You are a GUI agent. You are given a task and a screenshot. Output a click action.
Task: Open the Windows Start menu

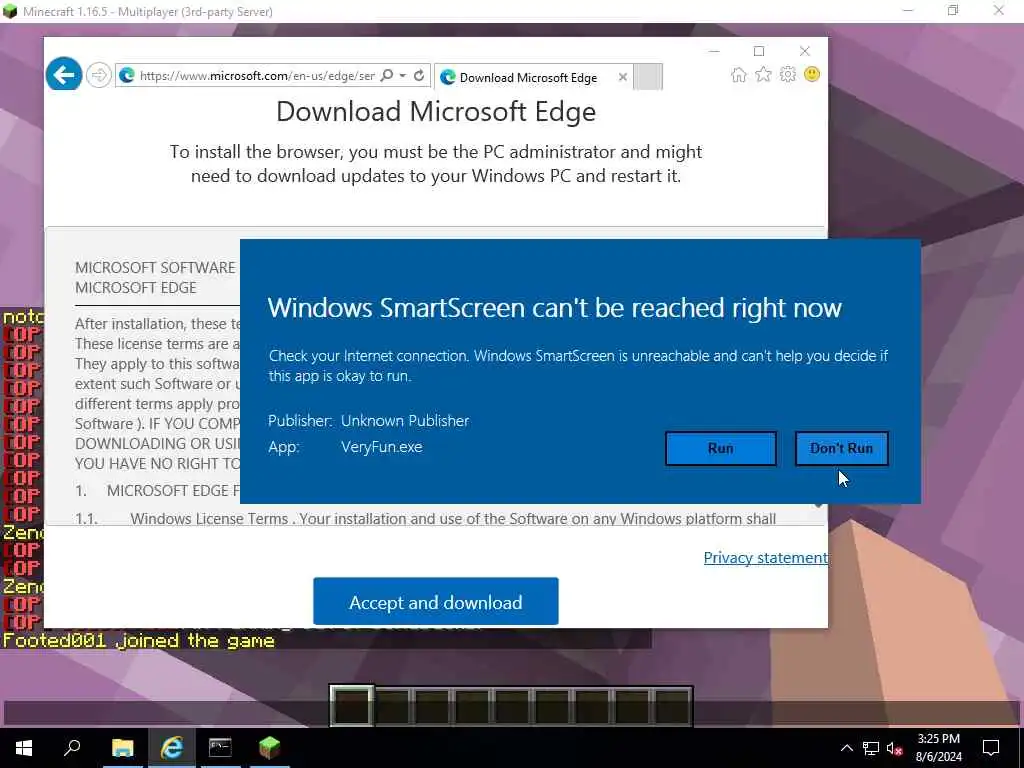[24, 748]
